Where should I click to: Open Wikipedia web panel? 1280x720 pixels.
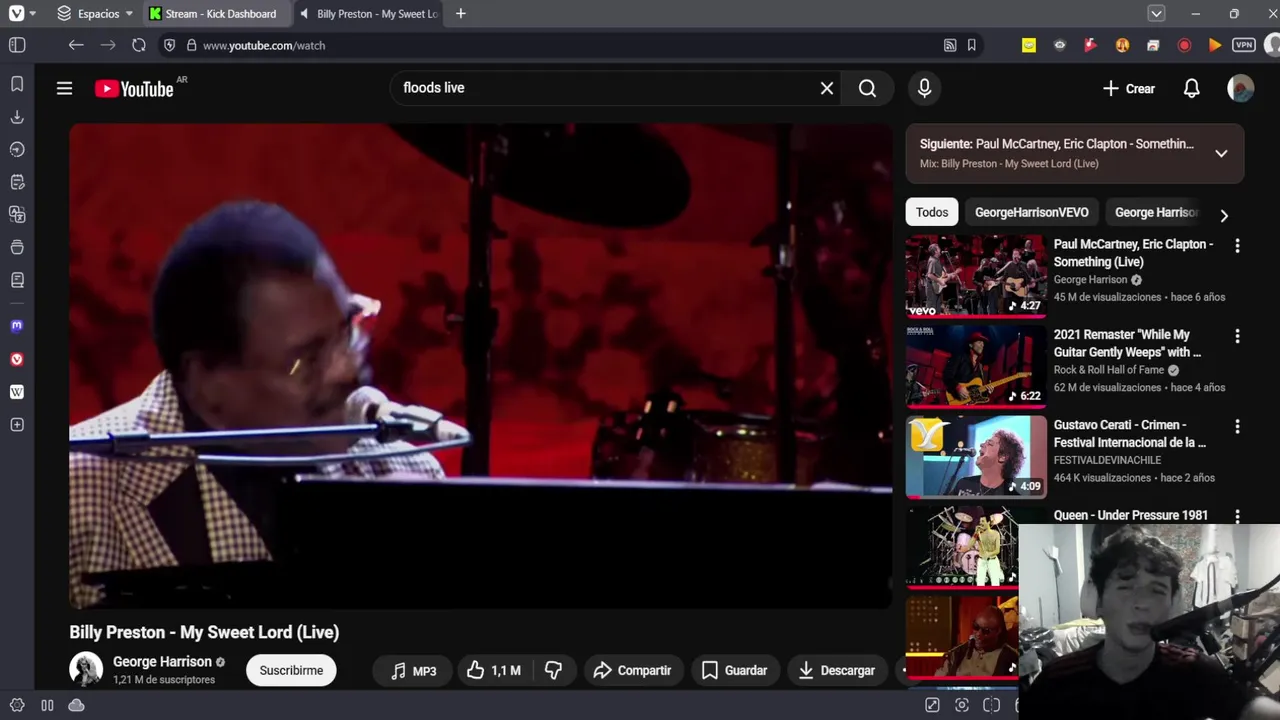tap(17, 392)
